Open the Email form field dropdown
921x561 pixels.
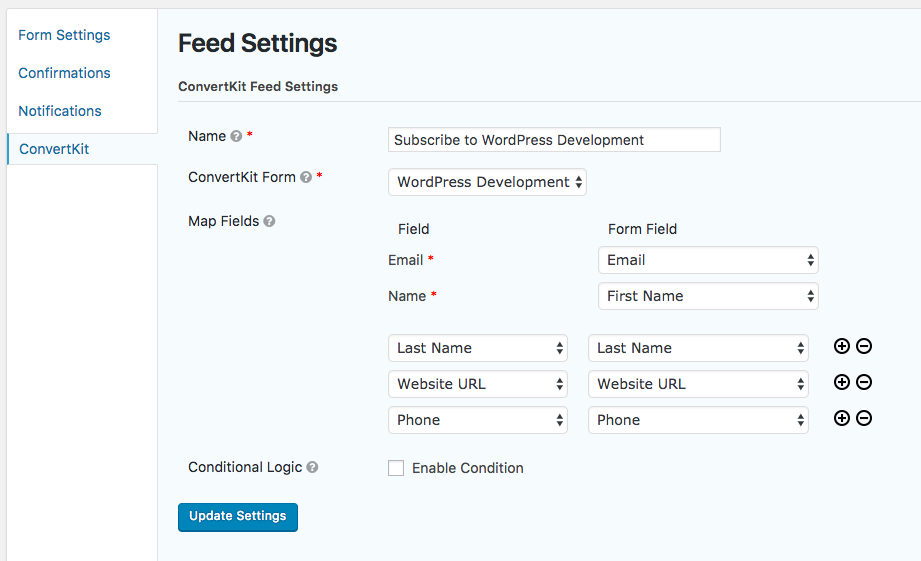click(708, 260)
